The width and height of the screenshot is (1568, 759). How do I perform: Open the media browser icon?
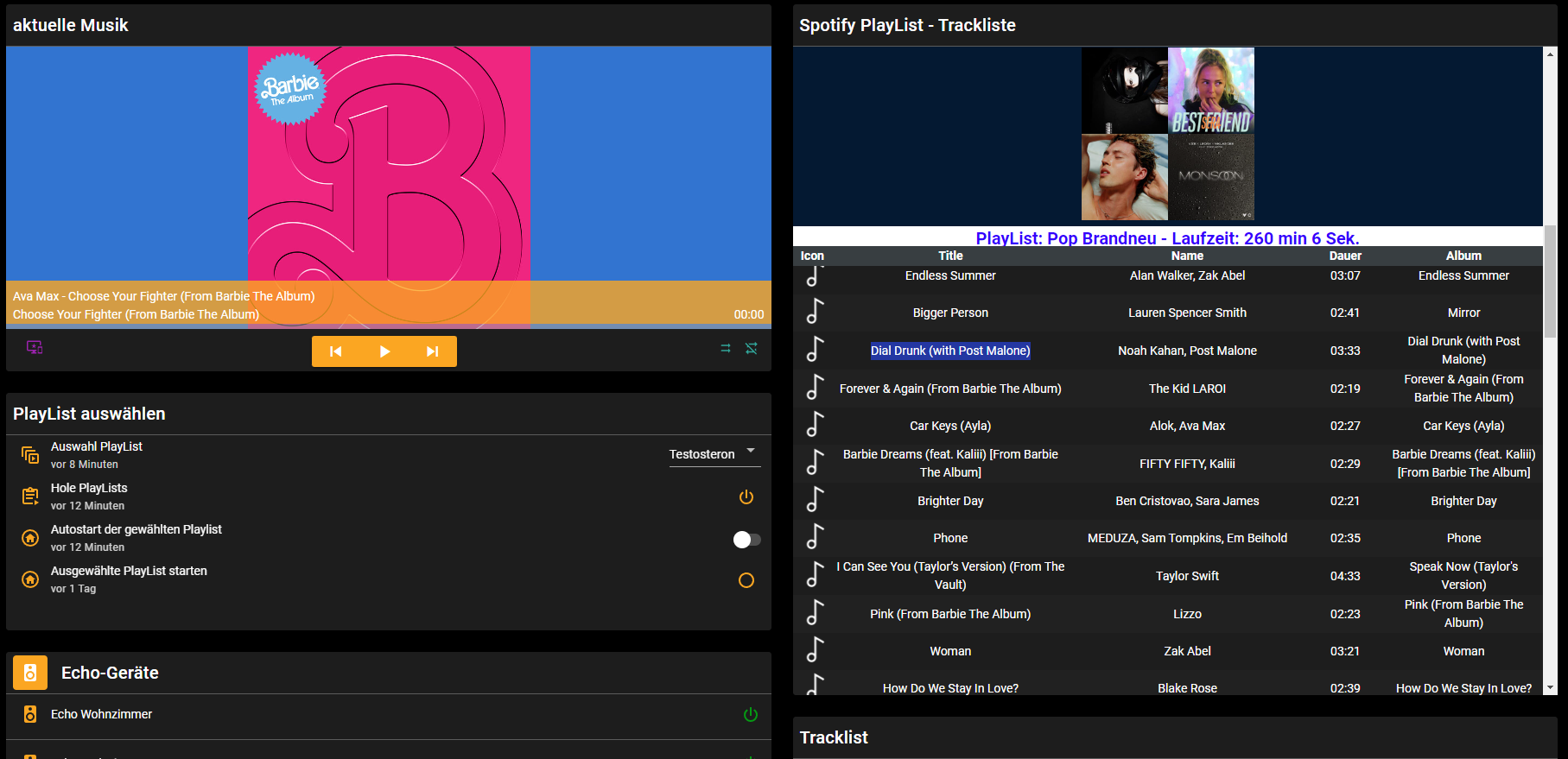click(35, 347)
